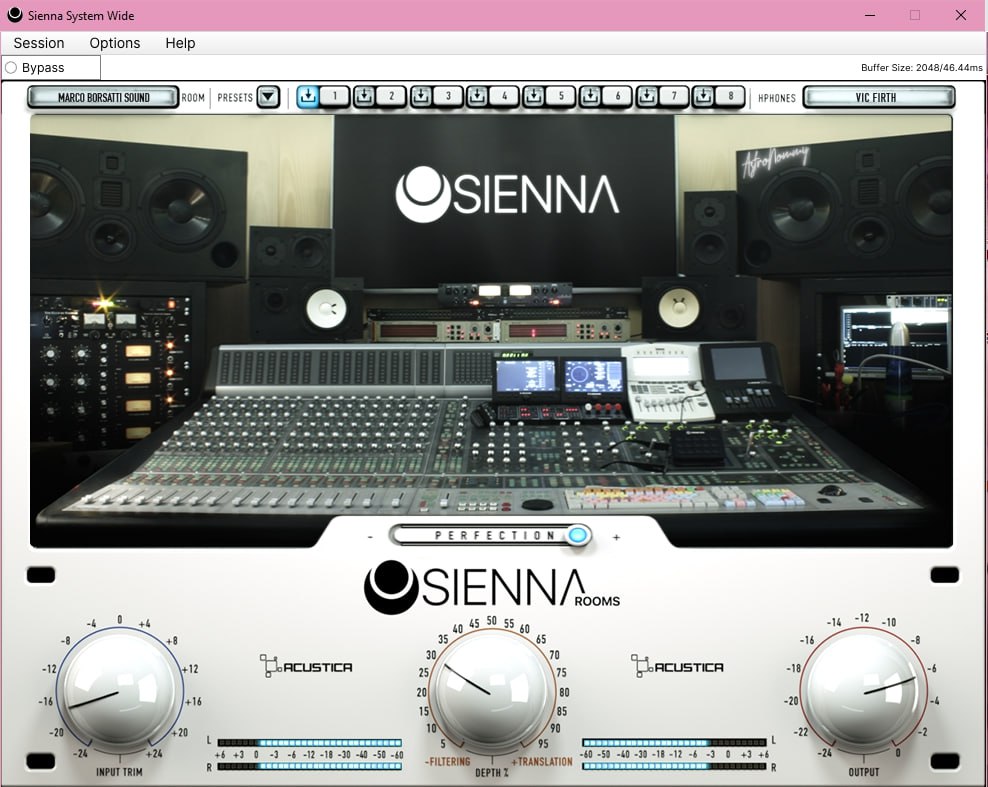Click the save-to-slot 5 download icon
The width and height of the screenshot is (988, 787).
[534, 96]
